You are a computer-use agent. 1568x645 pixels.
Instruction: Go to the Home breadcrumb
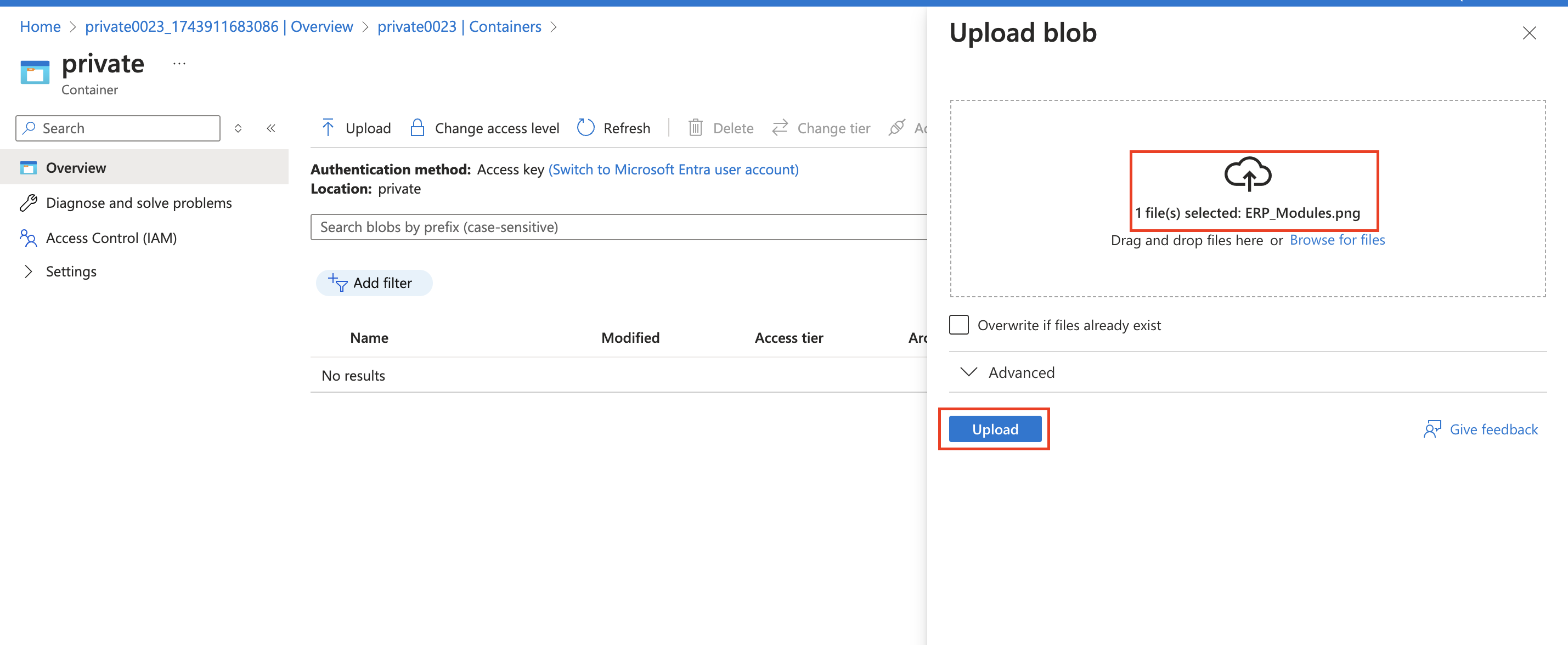point(40,26)
